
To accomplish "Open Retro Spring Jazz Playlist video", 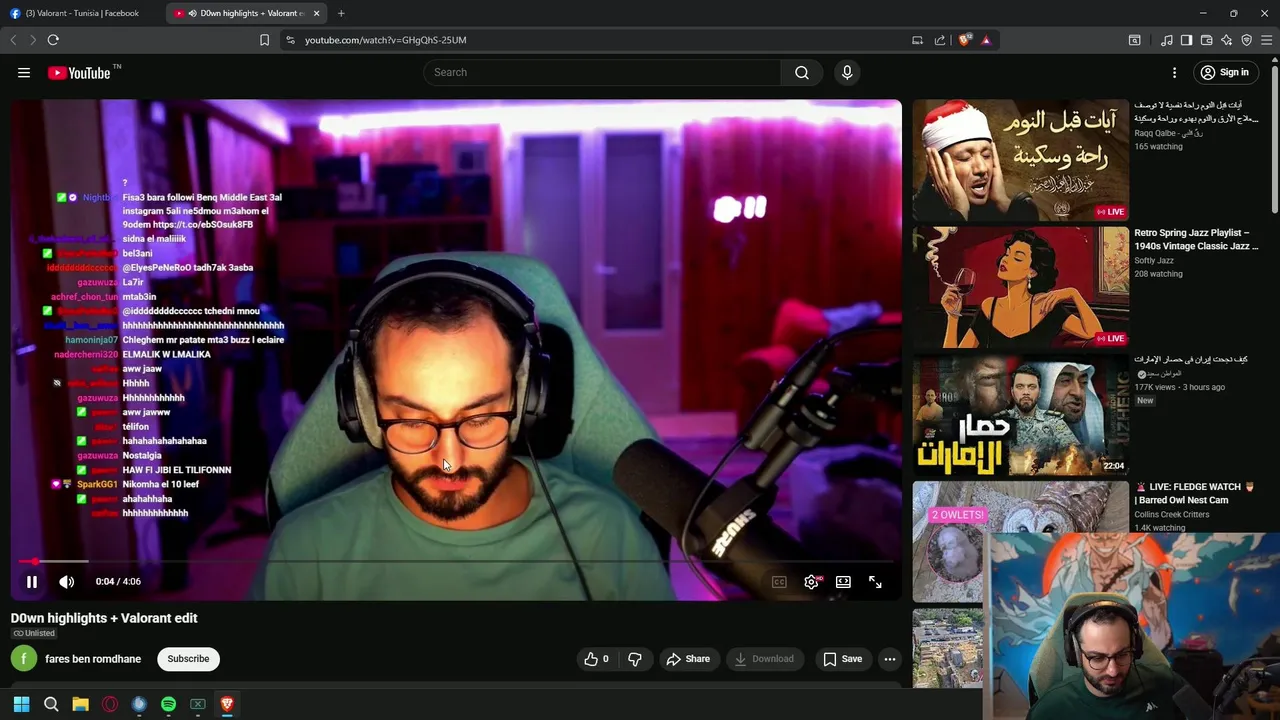I will pos(1196,239).
